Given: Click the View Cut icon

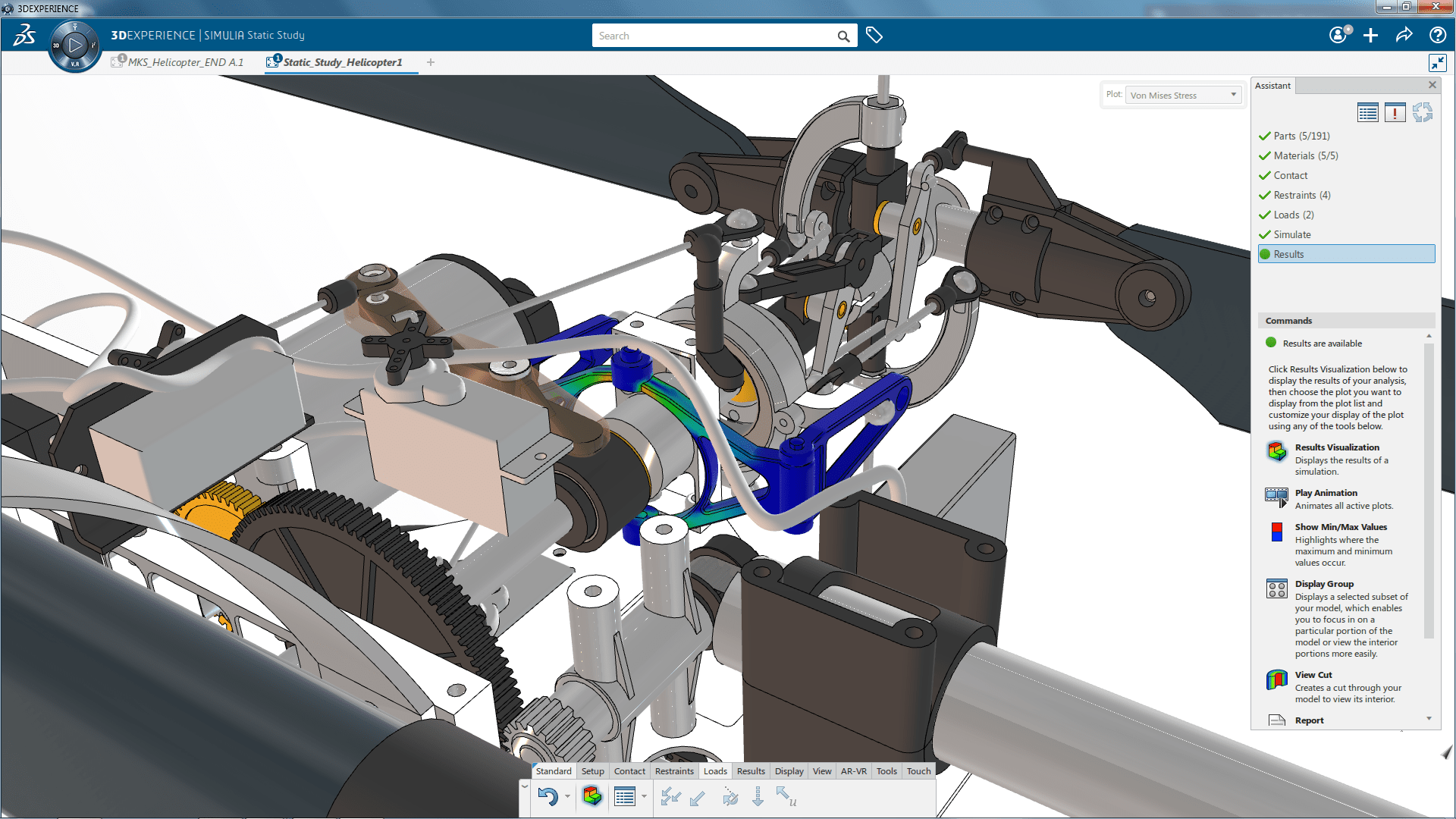Looking at the screenshot, I should point(1276,679).
